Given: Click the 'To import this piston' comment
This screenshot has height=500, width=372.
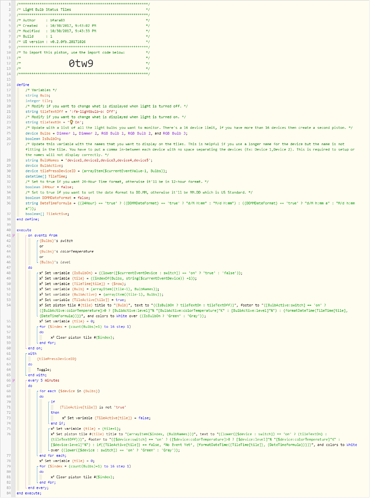Looking at the screenshot, I should click(83, 53).
